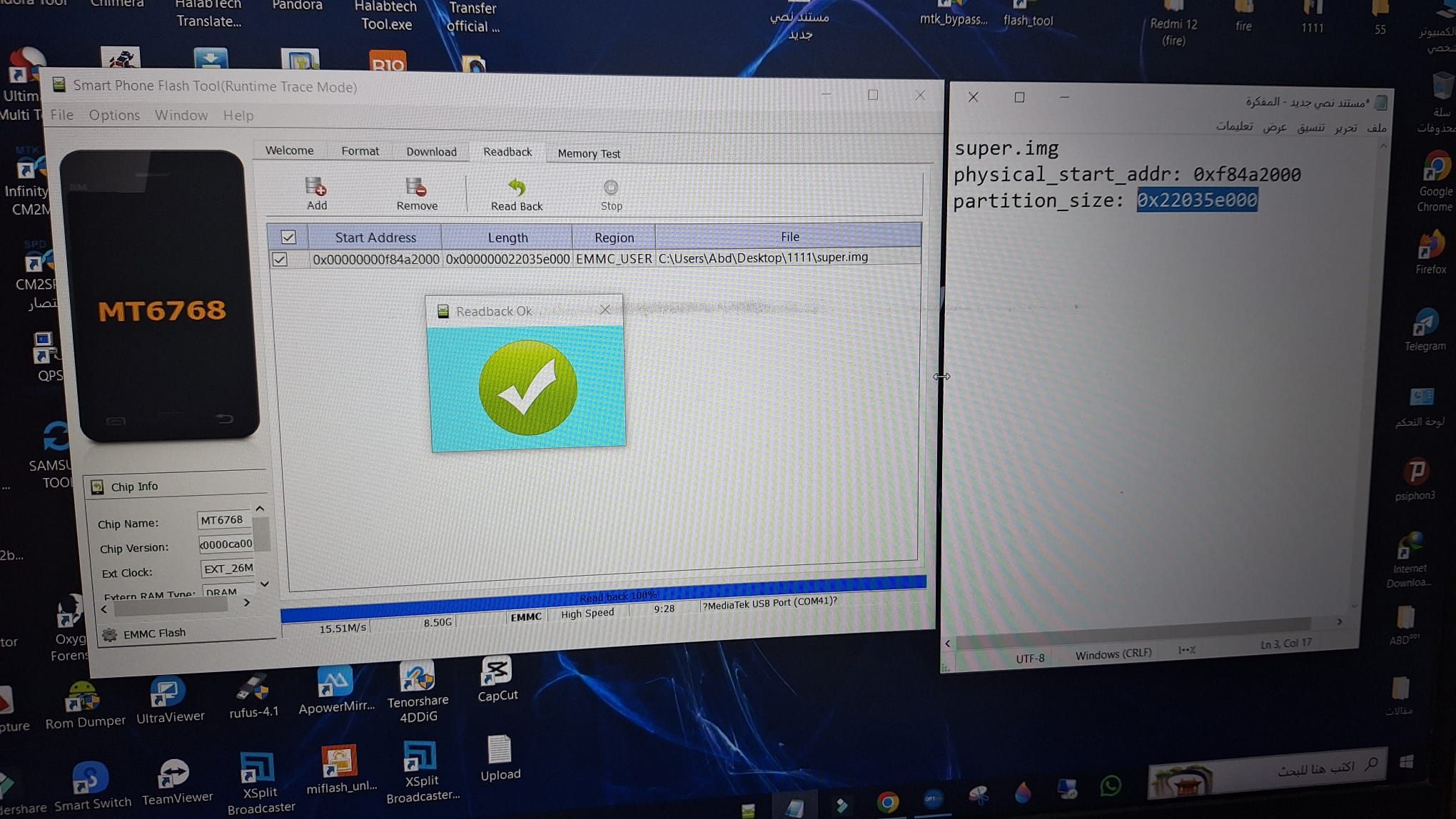The width and height of the screenshot is (1456, 819).
Task: Open the TeamViewer desktop shortcut
Action: pos(176,783)
